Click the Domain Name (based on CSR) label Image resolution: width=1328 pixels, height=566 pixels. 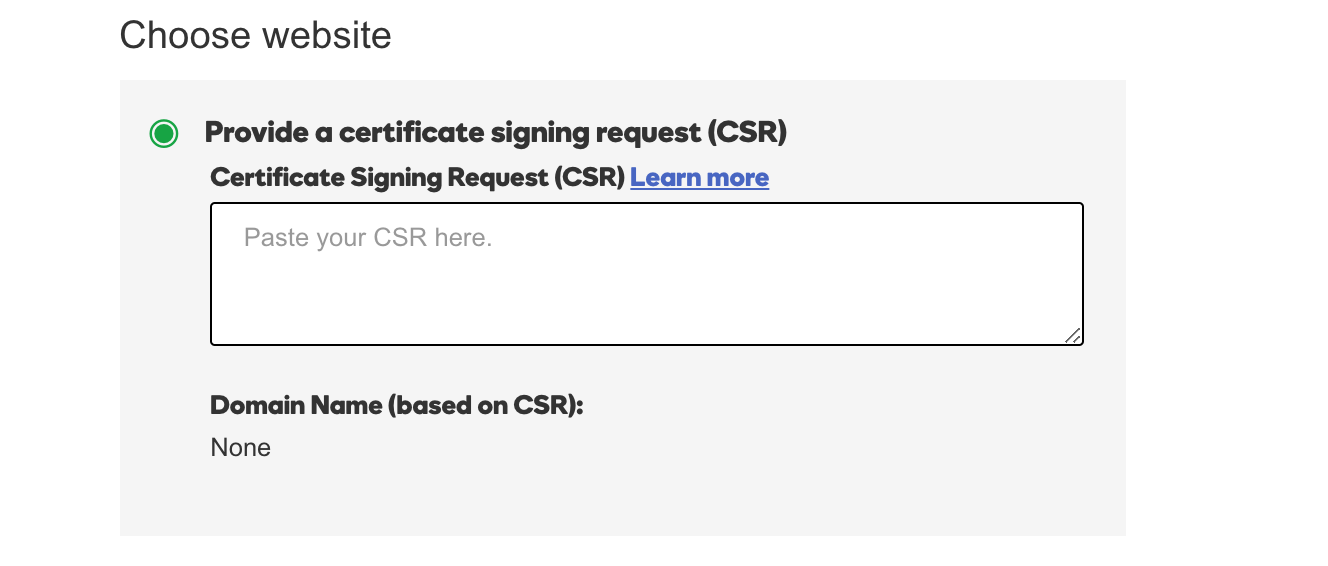point(396,406)
